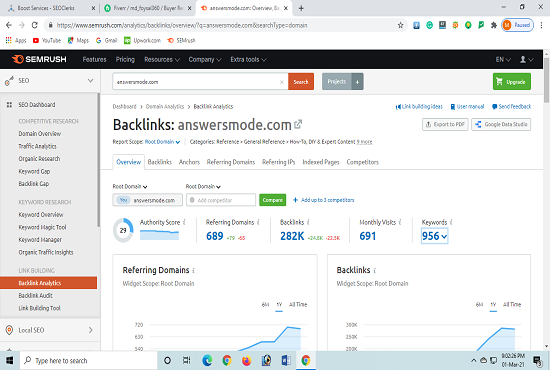Click the Referring Domains widget info icon

[193, 270]
